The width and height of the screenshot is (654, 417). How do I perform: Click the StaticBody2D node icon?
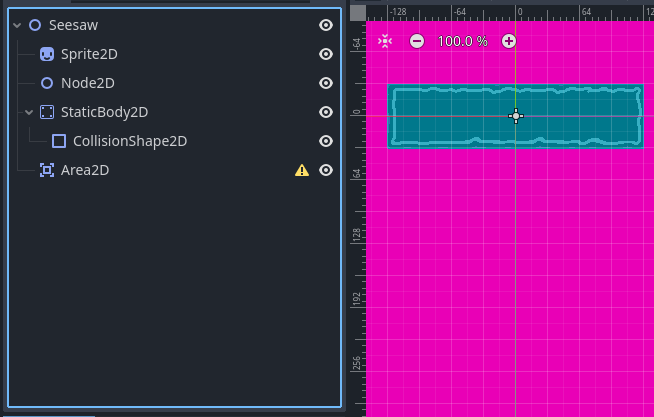click(x=47, y=112)
